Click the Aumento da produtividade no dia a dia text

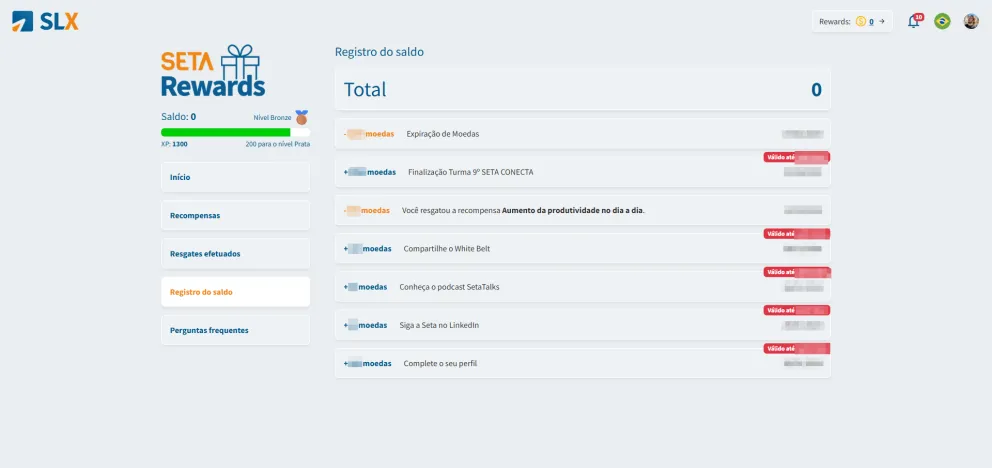click(573, 211)
